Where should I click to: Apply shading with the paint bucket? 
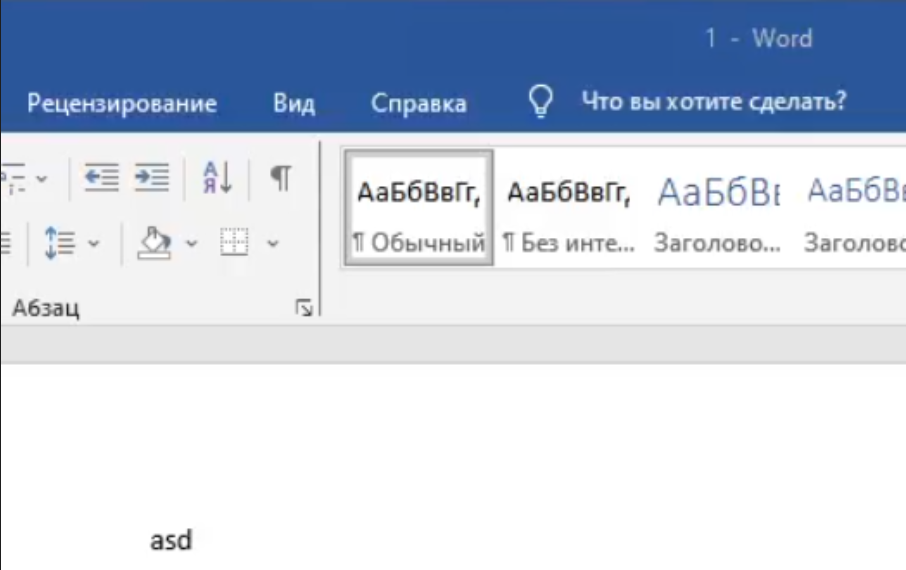(154, 242)
